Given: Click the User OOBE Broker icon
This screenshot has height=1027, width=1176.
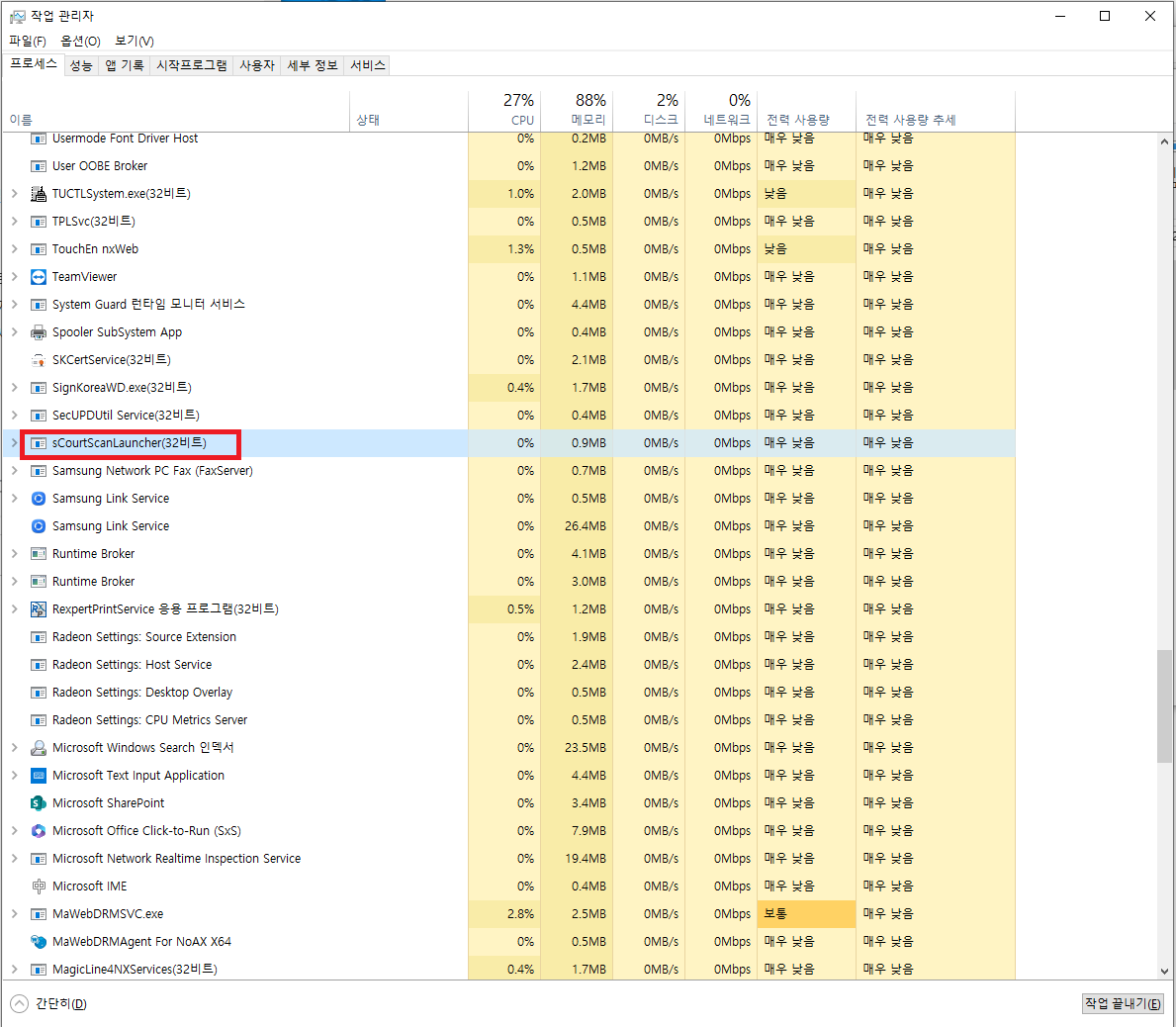Looking at the screenshot, I should coord(39,166).
